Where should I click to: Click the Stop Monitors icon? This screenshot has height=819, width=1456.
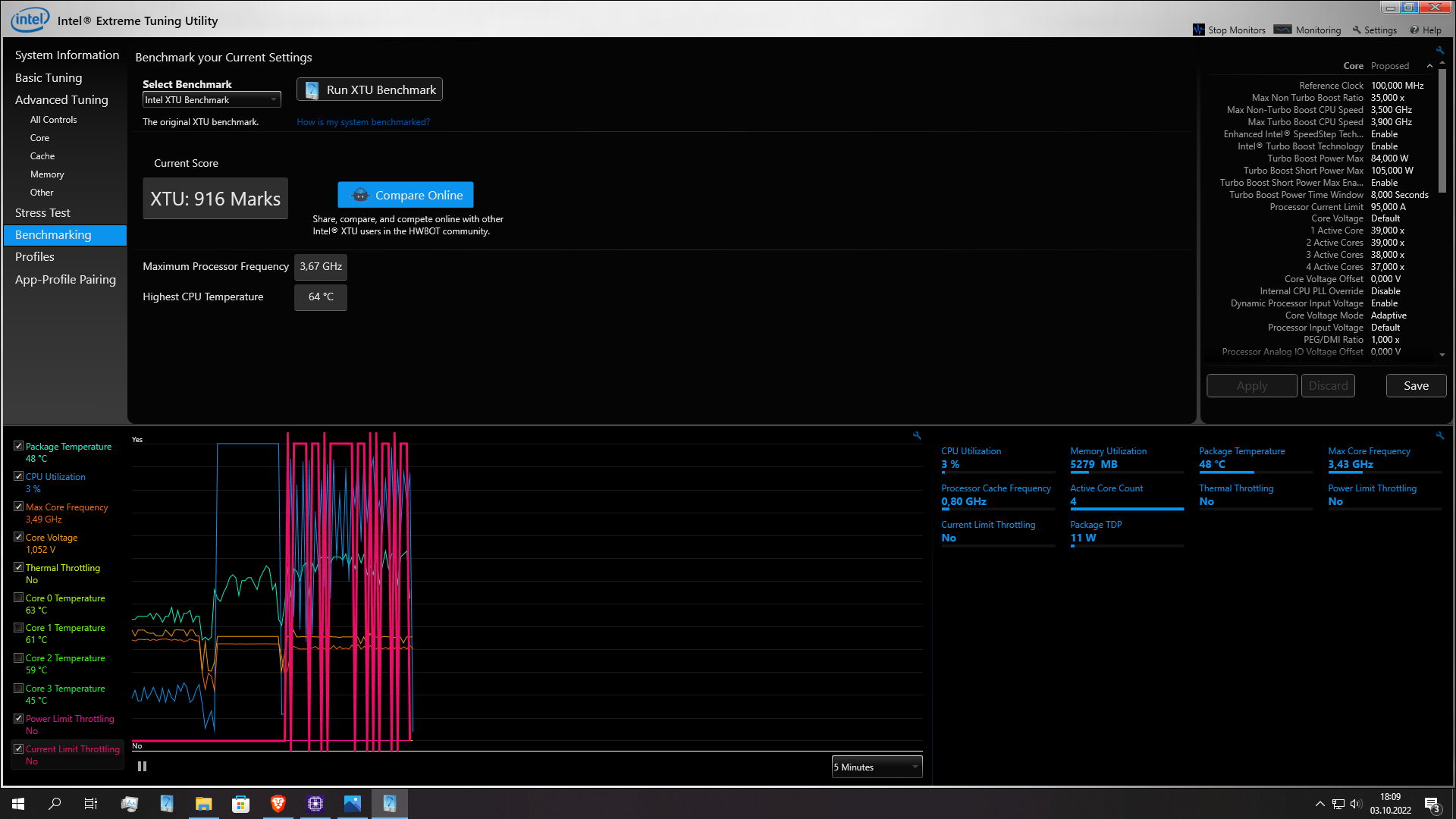[1199, 30]
